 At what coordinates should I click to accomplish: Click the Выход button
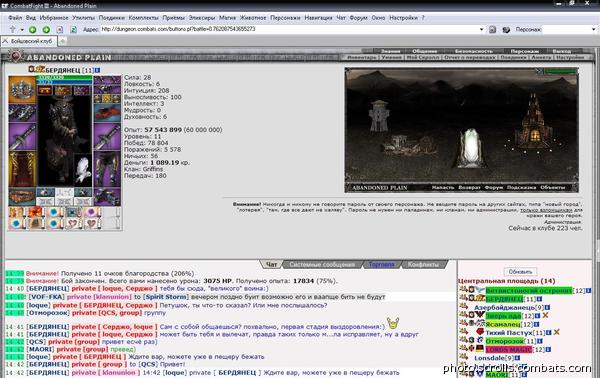click(x=561, y=51)
